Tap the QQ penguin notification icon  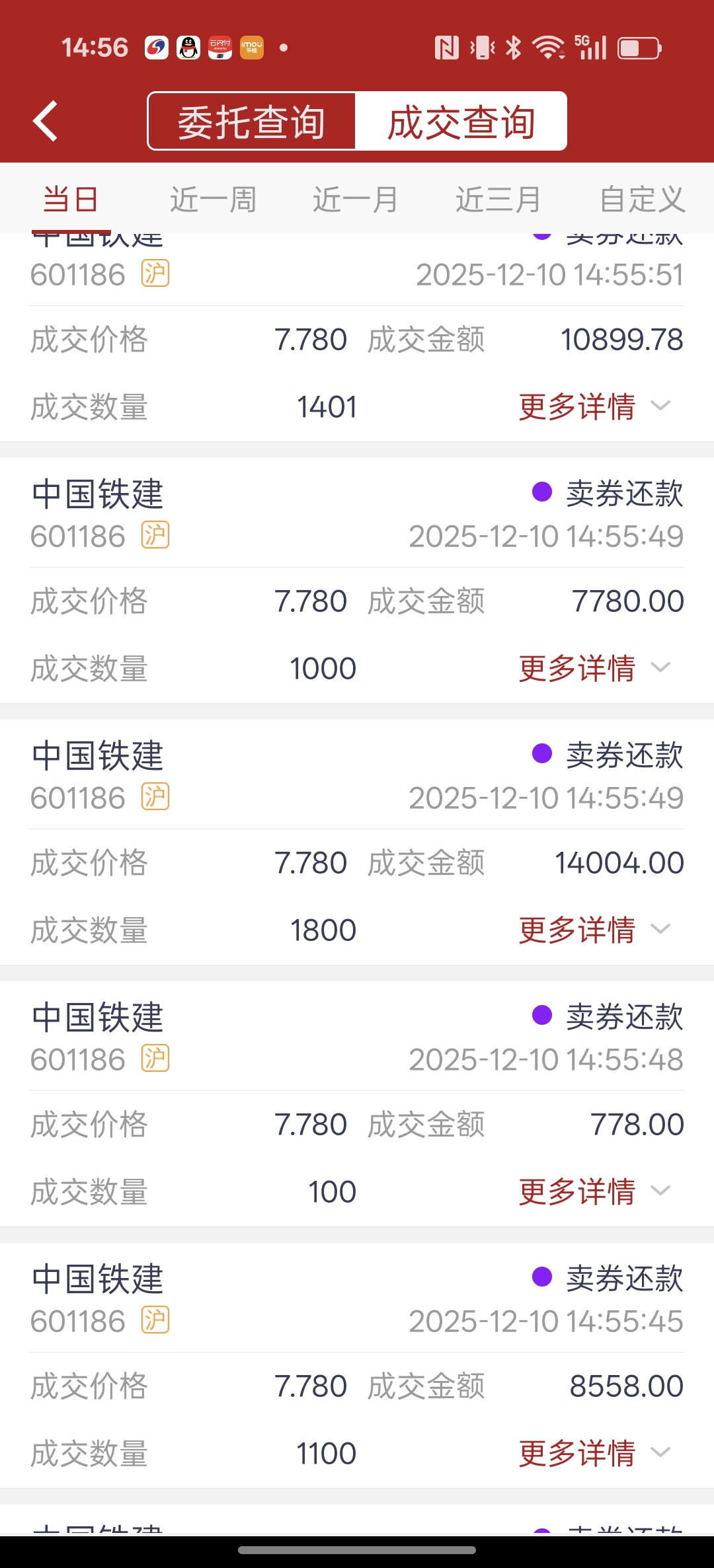click(188, 48)
